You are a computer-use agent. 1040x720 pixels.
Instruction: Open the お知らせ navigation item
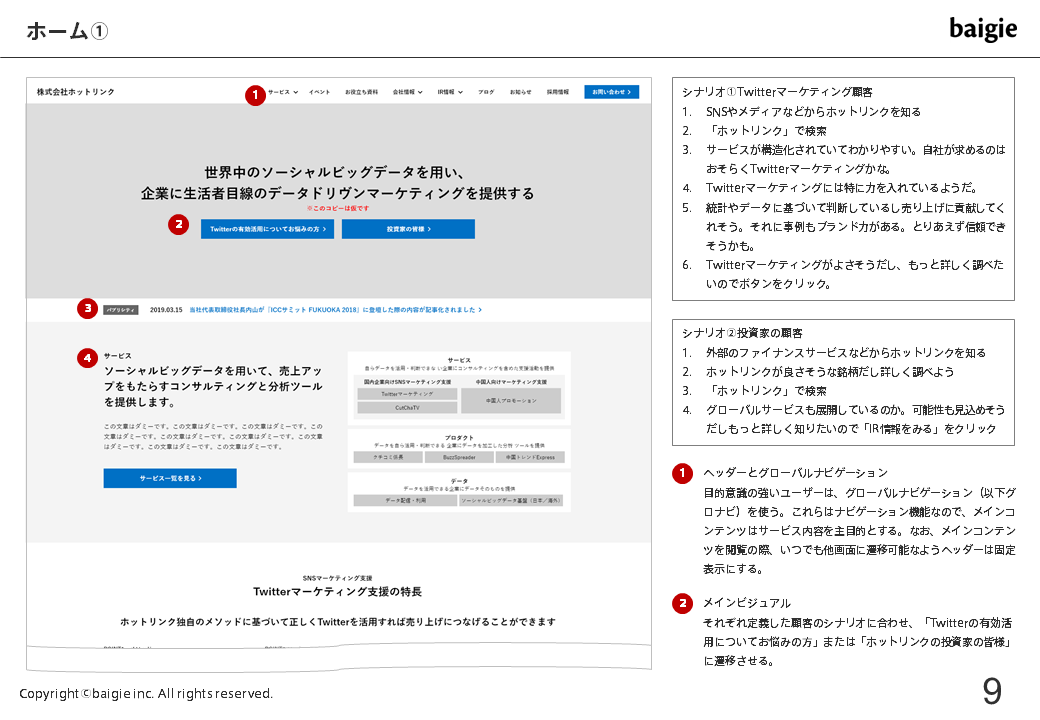(x=521, y=92)
